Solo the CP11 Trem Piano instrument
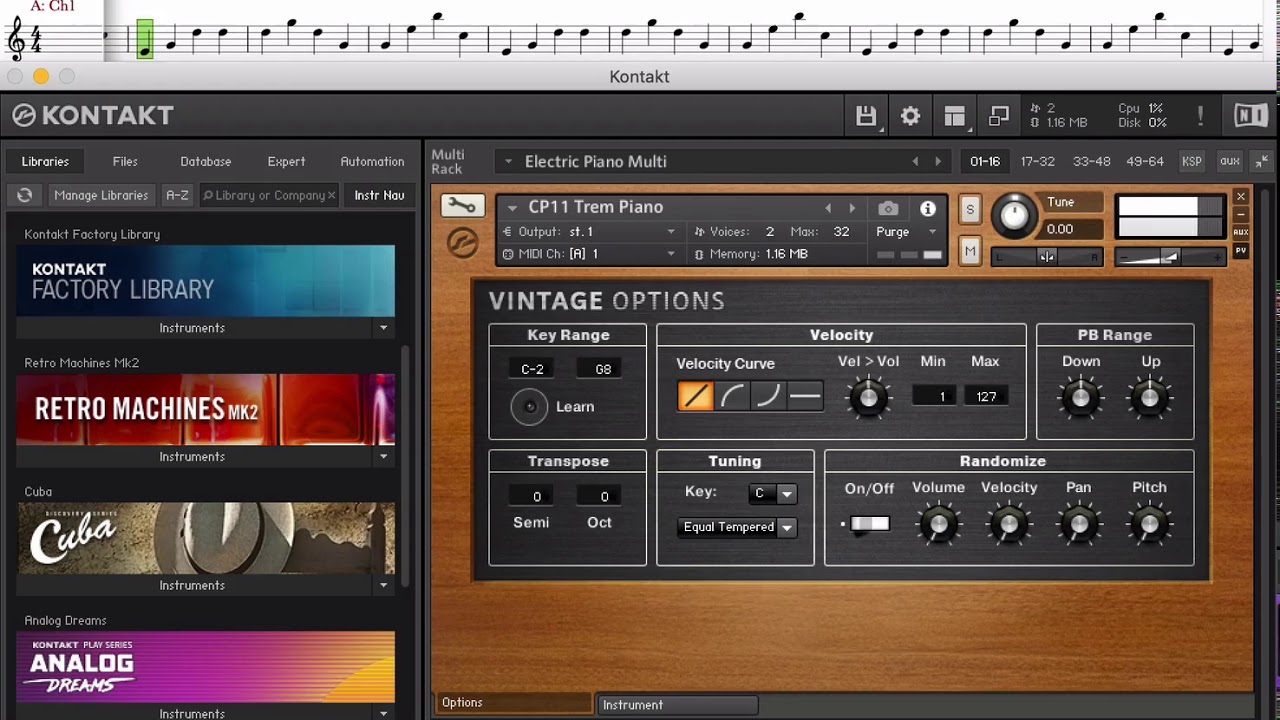Viewport: 1280px width, 720px height. click(x=970, y=210)
